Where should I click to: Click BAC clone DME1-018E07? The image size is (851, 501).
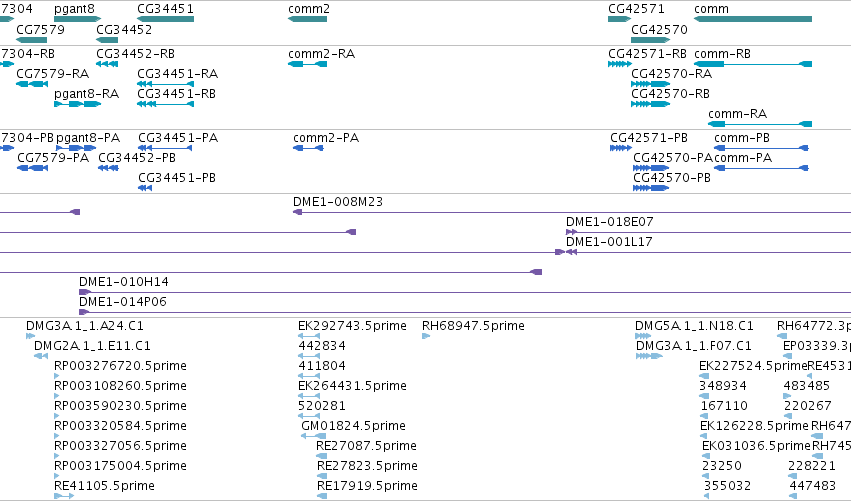point(708,232)
